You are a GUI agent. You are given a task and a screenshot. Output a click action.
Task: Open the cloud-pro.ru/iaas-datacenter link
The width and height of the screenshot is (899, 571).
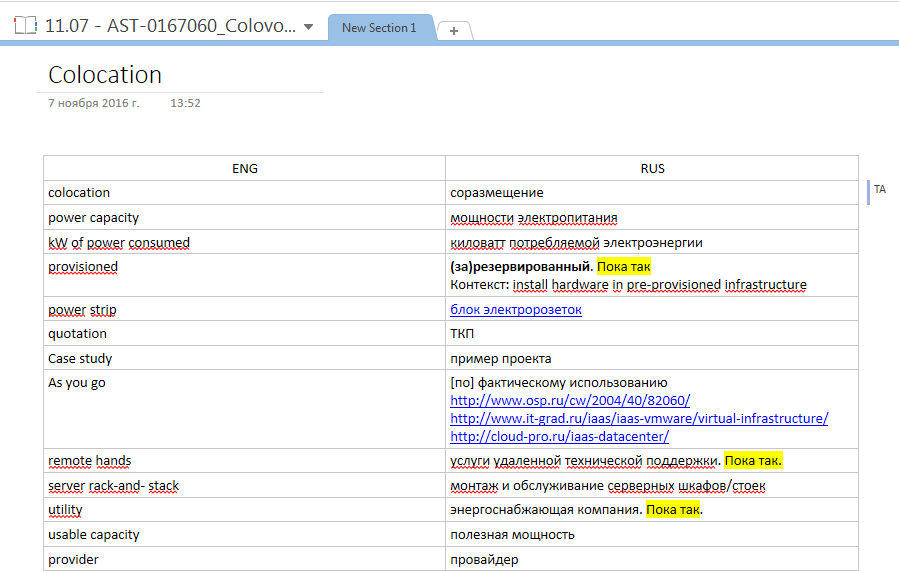[x=560, y=436]
